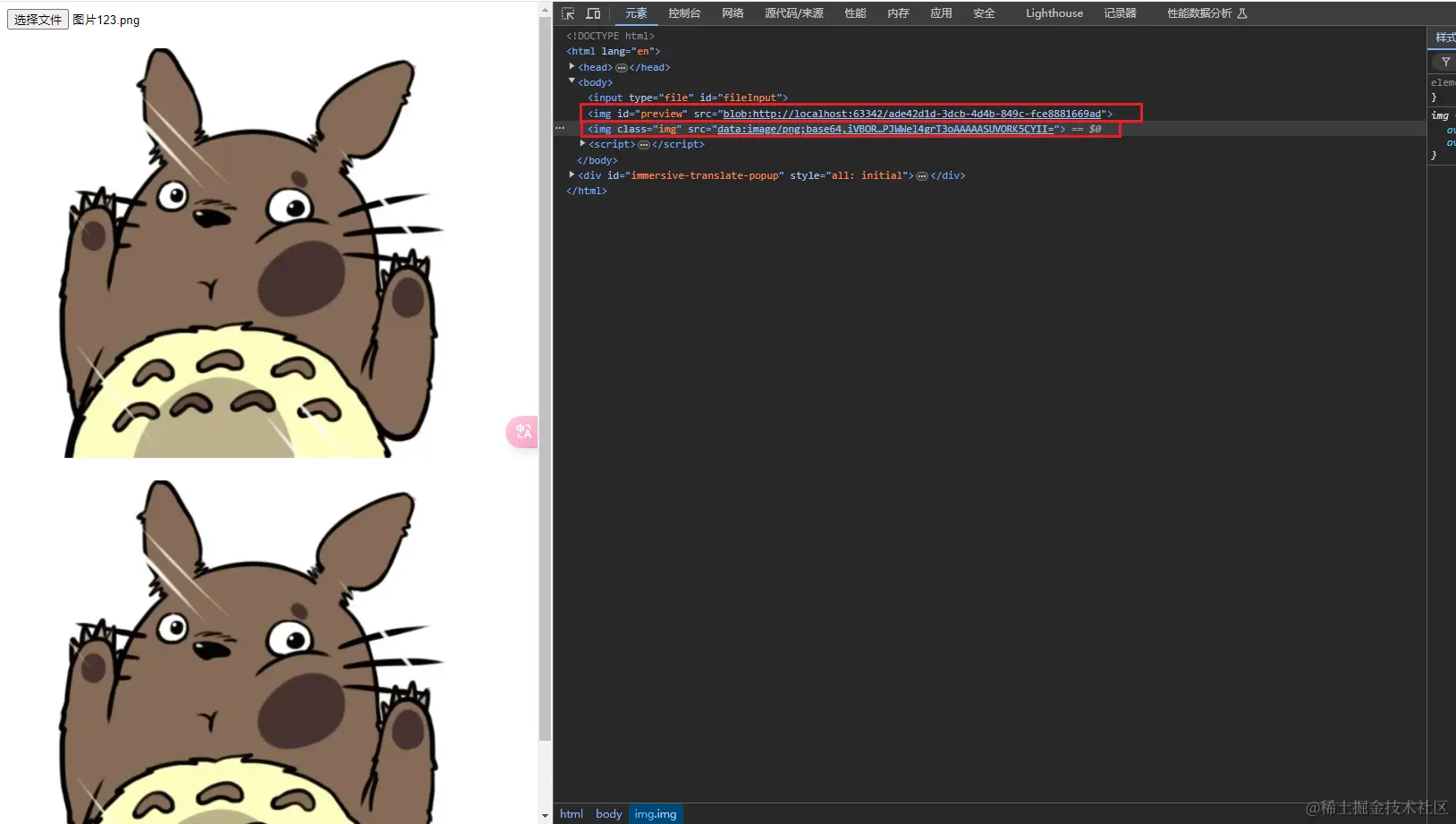Select the input type="file" node
This screenshot has width=1456, height=824.
(x=688, y=98)
